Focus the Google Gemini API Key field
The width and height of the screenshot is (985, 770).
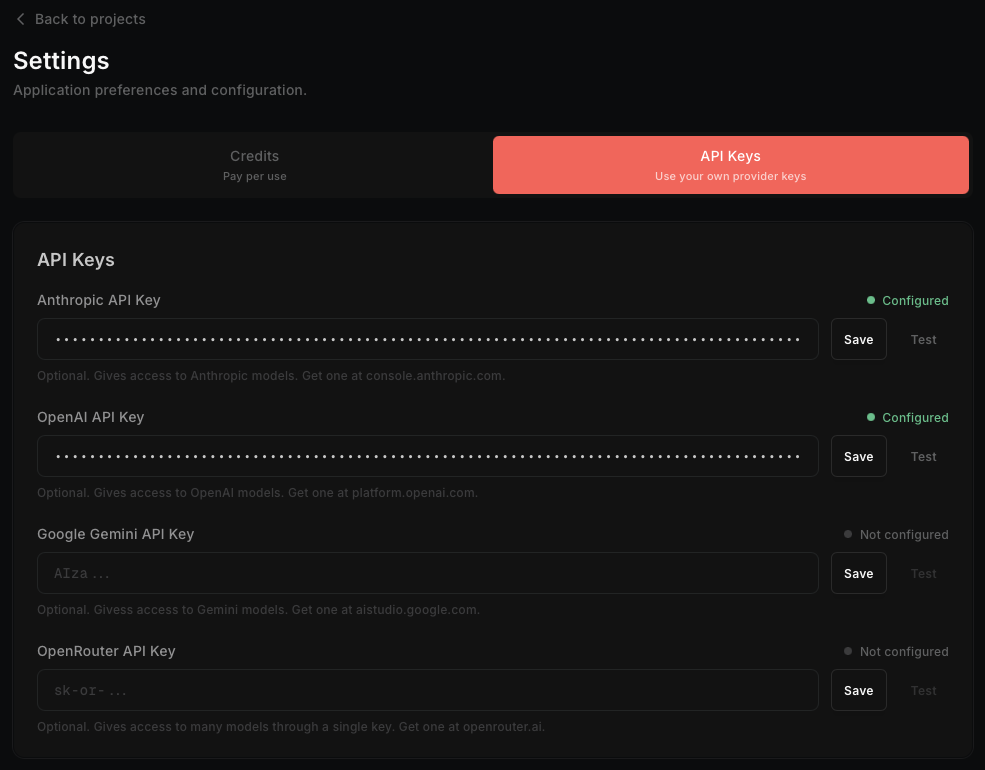click(428, 573)
